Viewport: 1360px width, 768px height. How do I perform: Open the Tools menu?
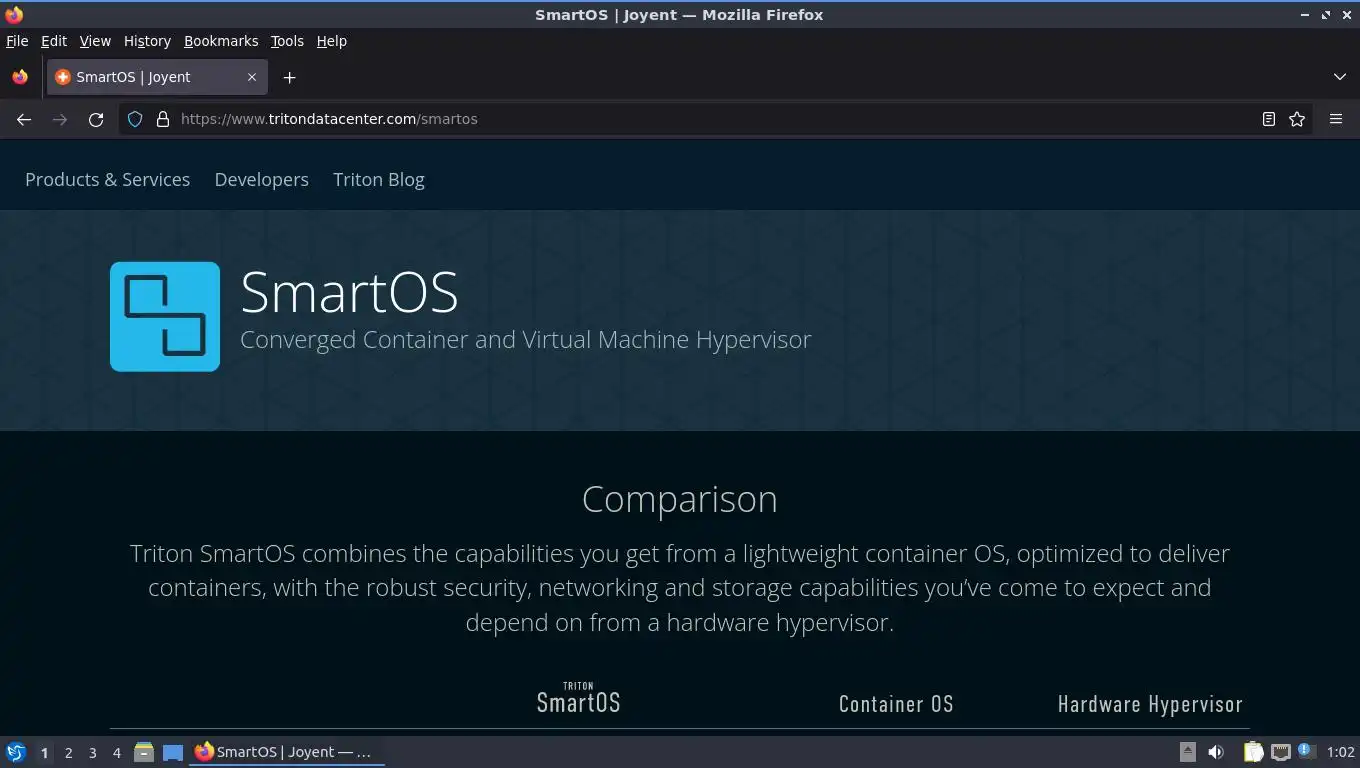287,41
